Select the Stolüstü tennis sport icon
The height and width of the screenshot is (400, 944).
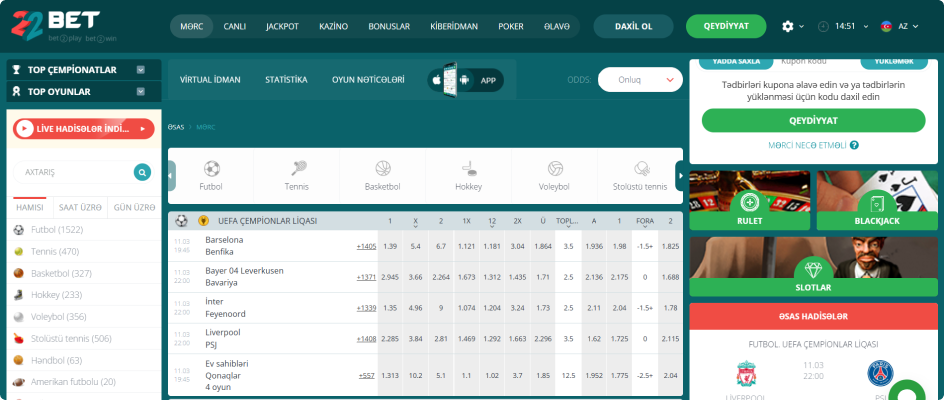point(641,168)
